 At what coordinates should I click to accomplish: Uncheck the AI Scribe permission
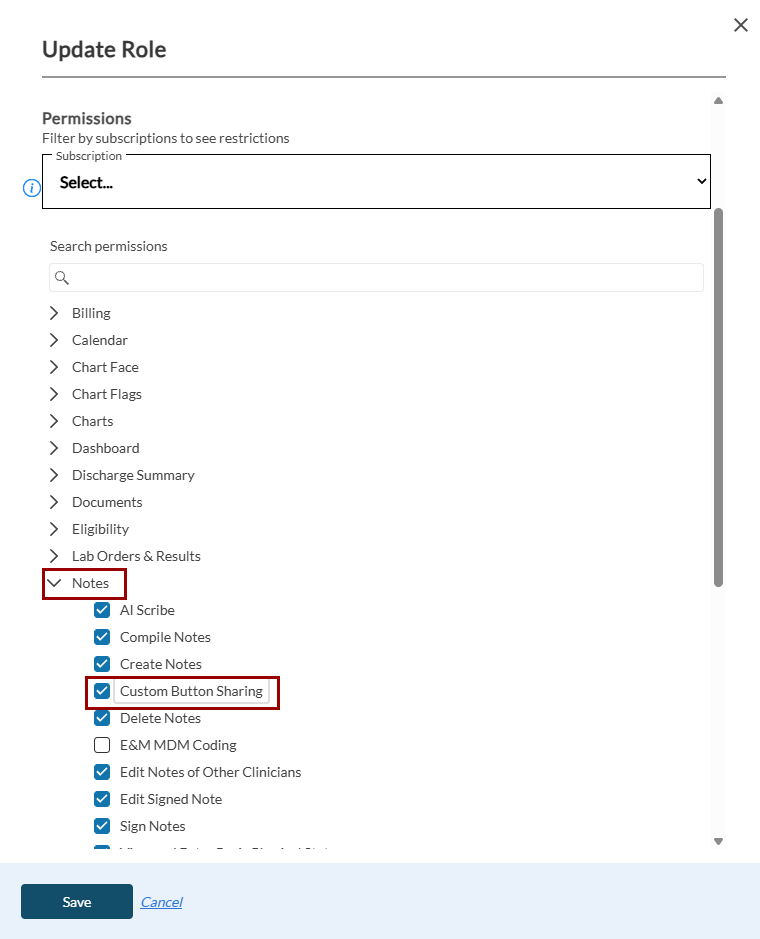tap(102, 610)
